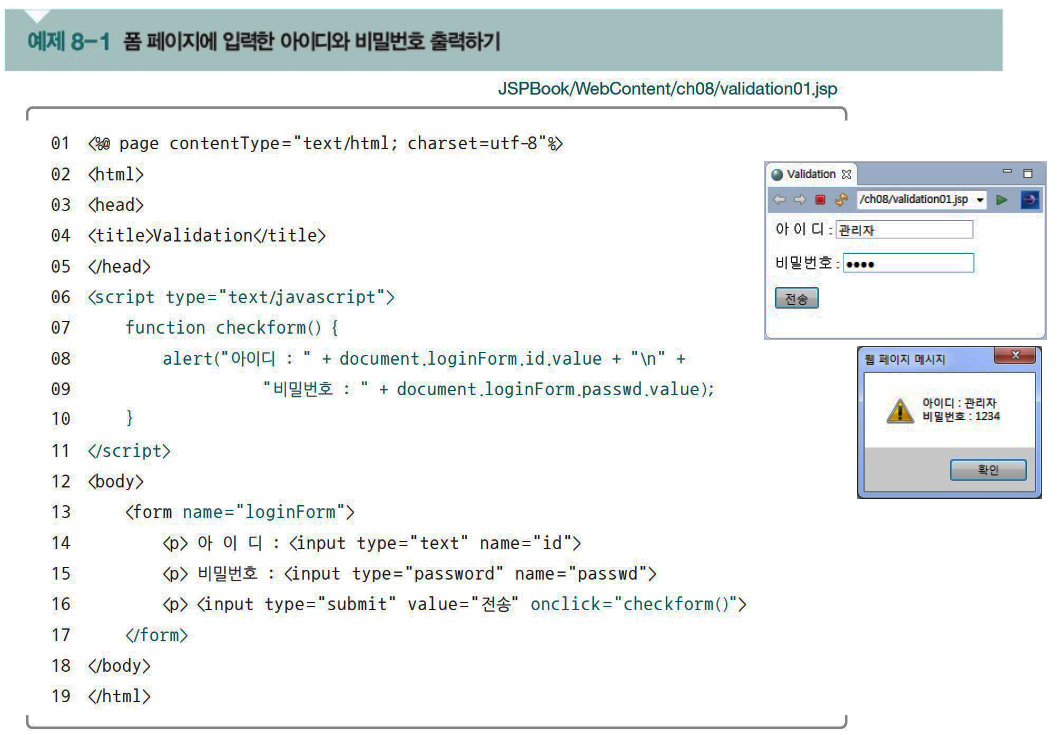The image size is (1059, 735).
Task: Click code line 04 title Validation tag
Action: pyautogui.click(x=207, y=235)
